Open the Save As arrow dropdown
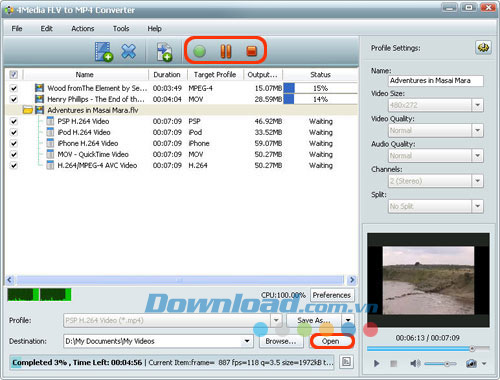This screenshot has height=380, width=500. (x=348, y=320)
